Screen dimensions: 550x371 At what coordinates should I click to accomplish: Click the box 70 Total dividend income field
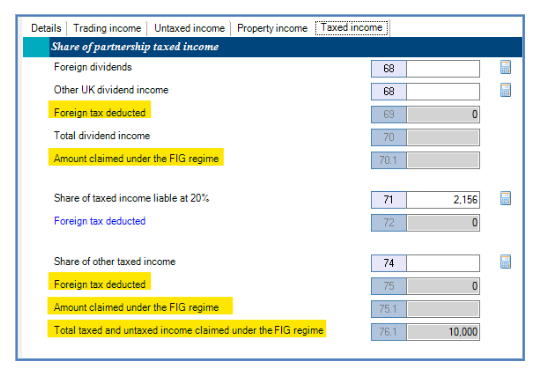tap(443, 137)
